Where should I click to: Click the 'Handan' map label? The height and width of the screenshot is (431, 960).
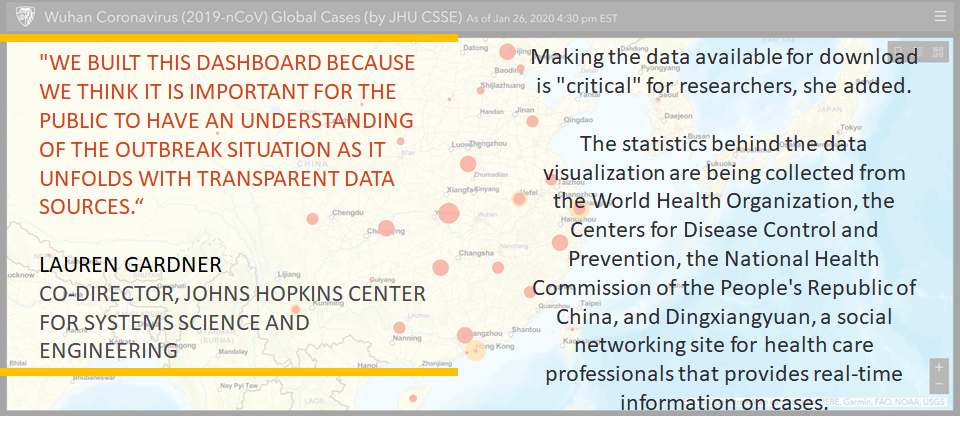click(492, 111)
